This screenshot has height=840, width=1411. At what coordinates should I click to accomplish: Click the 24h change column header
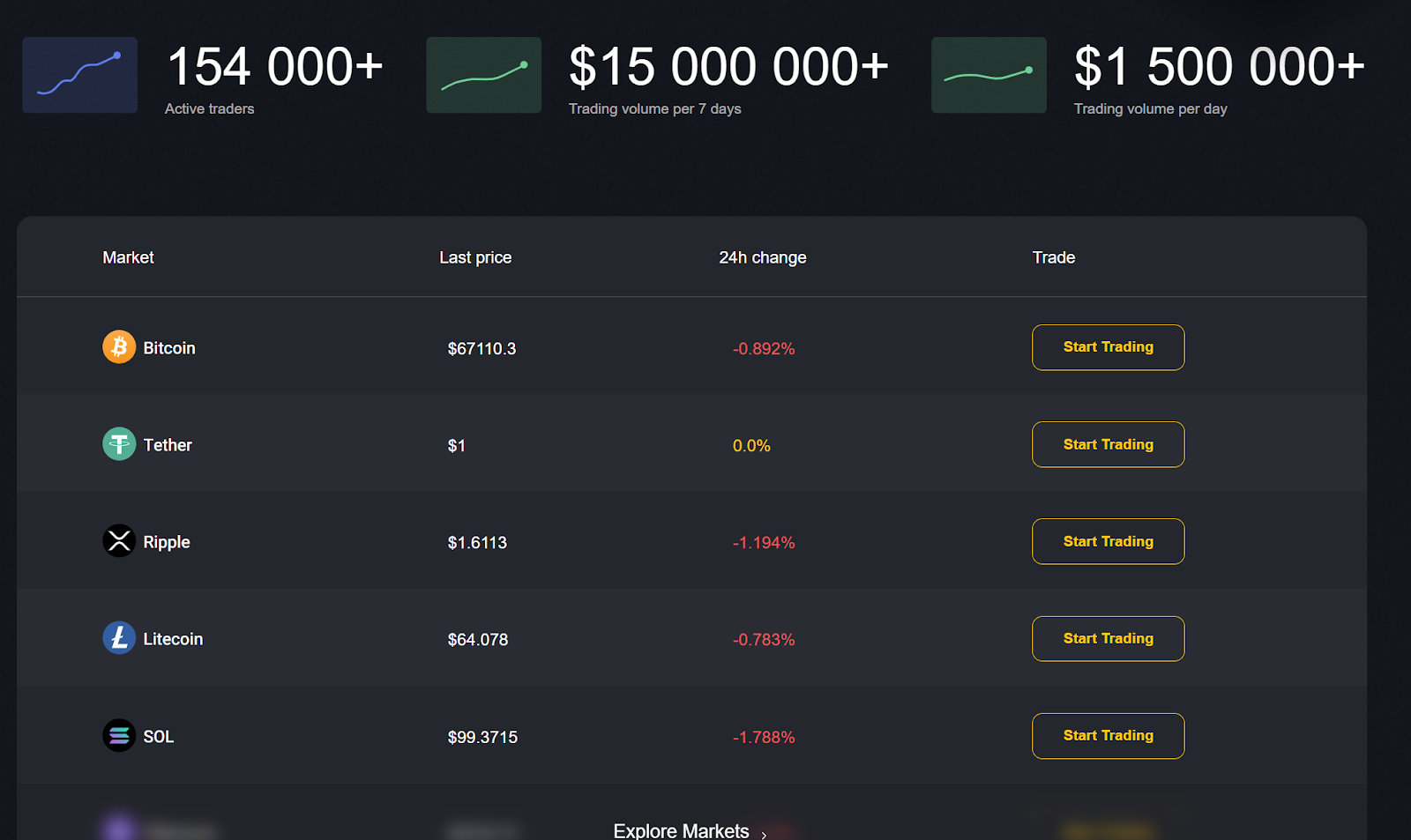click(x=762, y=257)
